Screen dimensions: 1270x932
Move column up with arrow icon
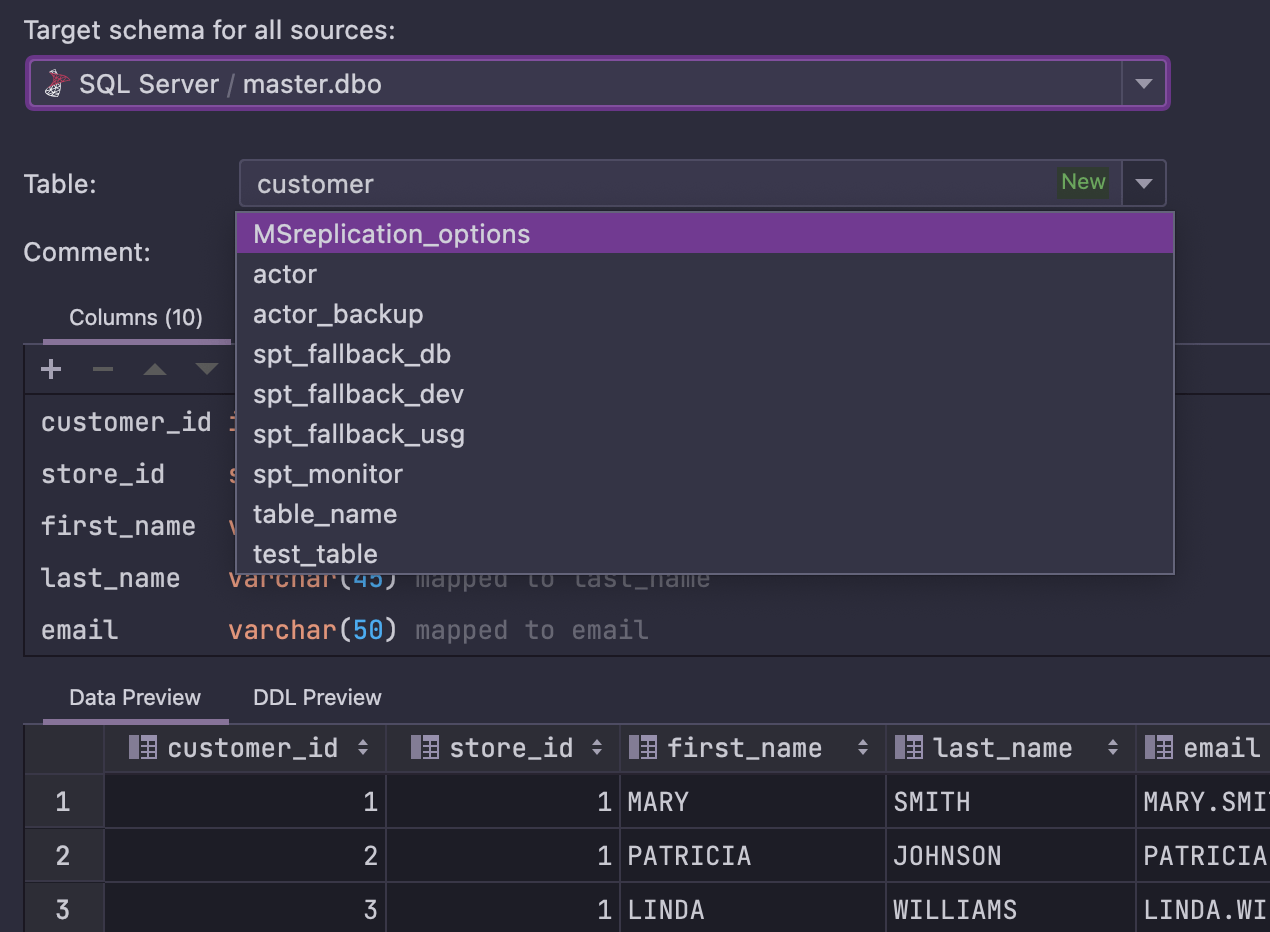click(x=155, y=370)
